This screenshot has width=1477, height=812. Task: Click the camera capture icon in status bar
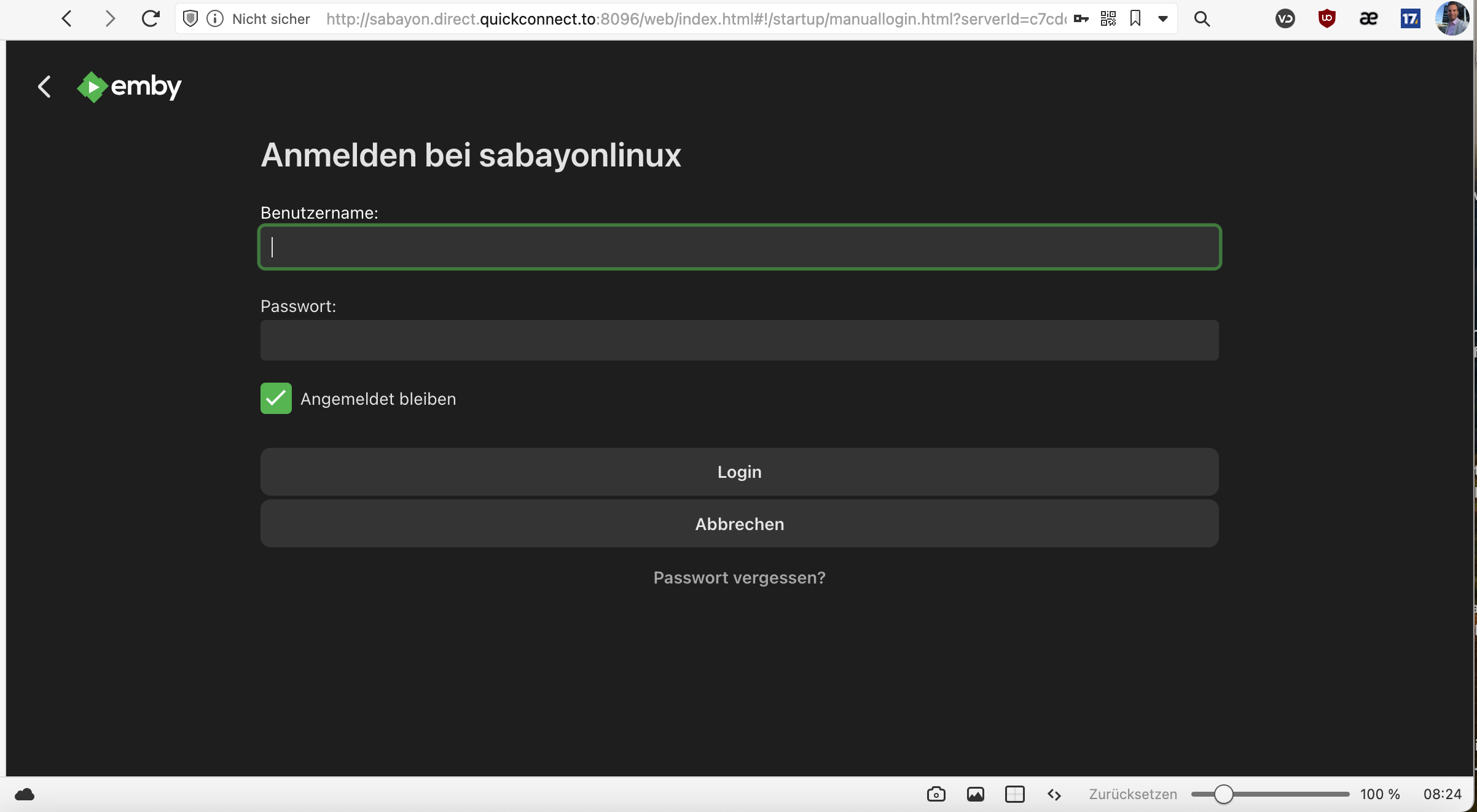[x=936, y=794]
